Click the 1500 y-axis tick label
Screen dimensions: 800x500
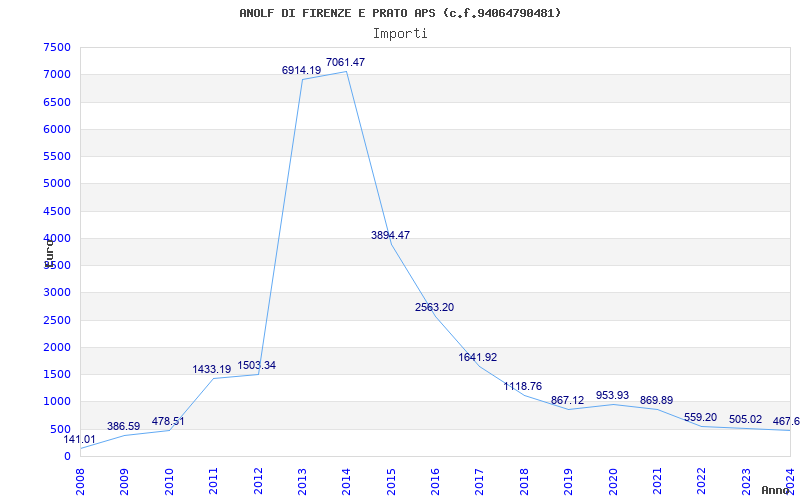(57, 374)
